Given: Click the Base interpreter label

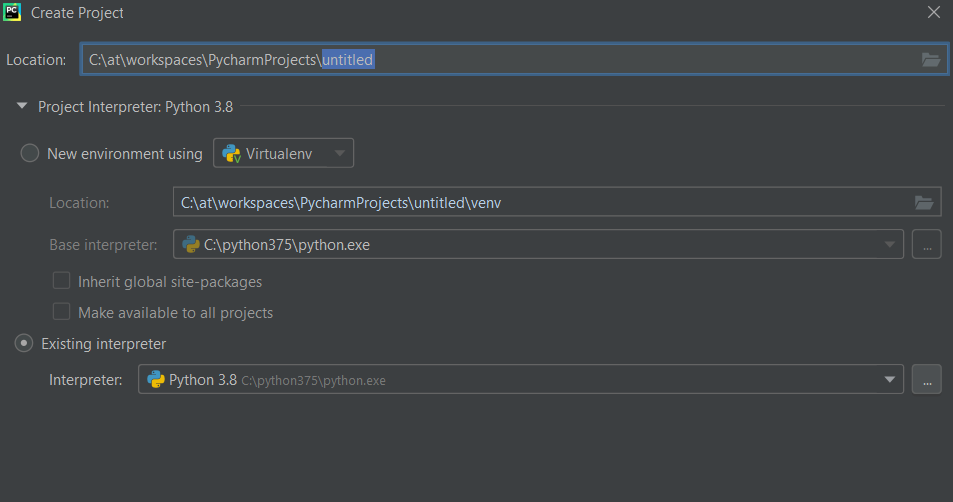Looking at the screenshot, I should [103, 245].
